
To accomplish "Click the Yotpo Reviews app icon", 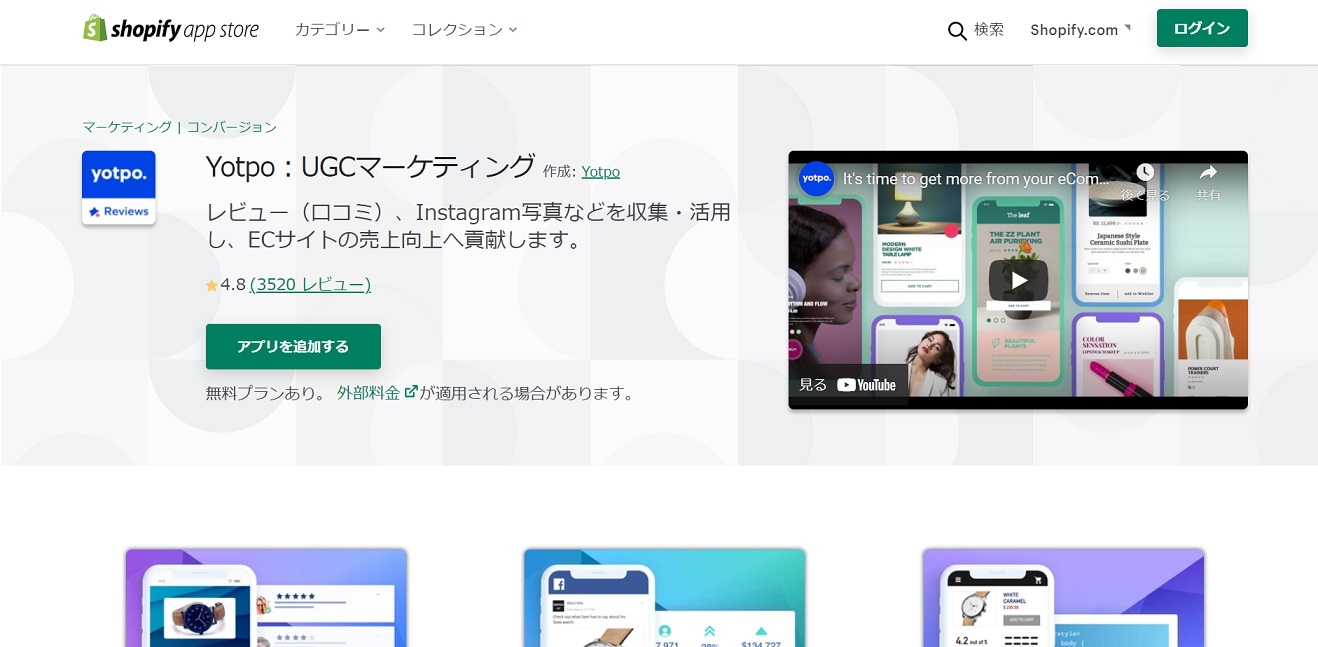I will click(x=118, y=188).
